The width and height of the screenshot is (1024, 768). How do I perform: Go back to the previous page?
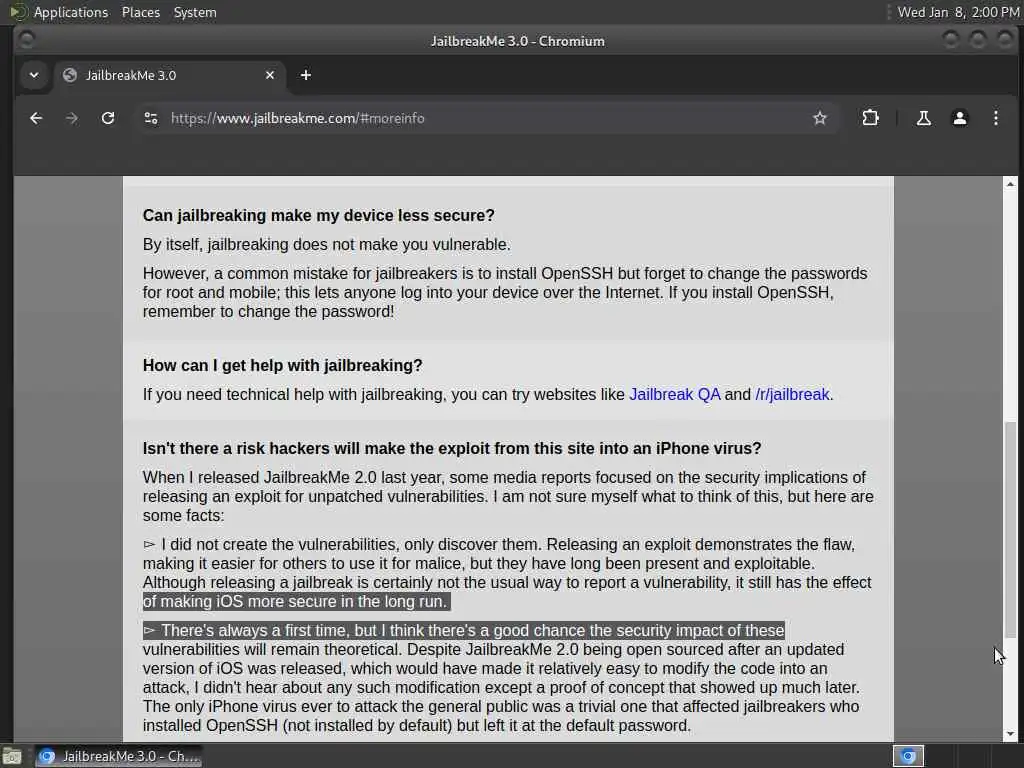36,118
